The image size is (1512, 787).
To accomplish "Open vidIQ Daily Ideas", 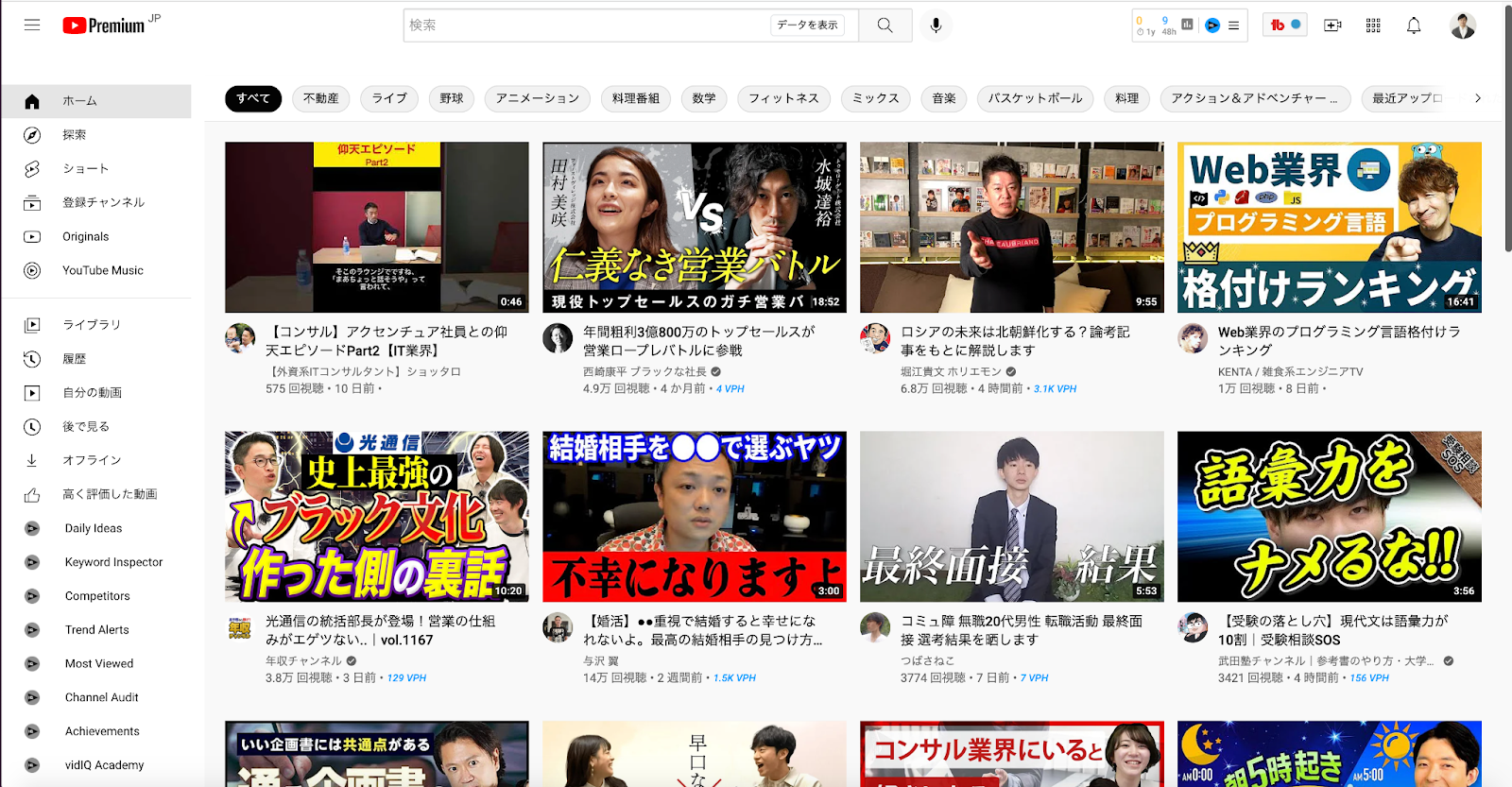I will [x=95, y=528].
